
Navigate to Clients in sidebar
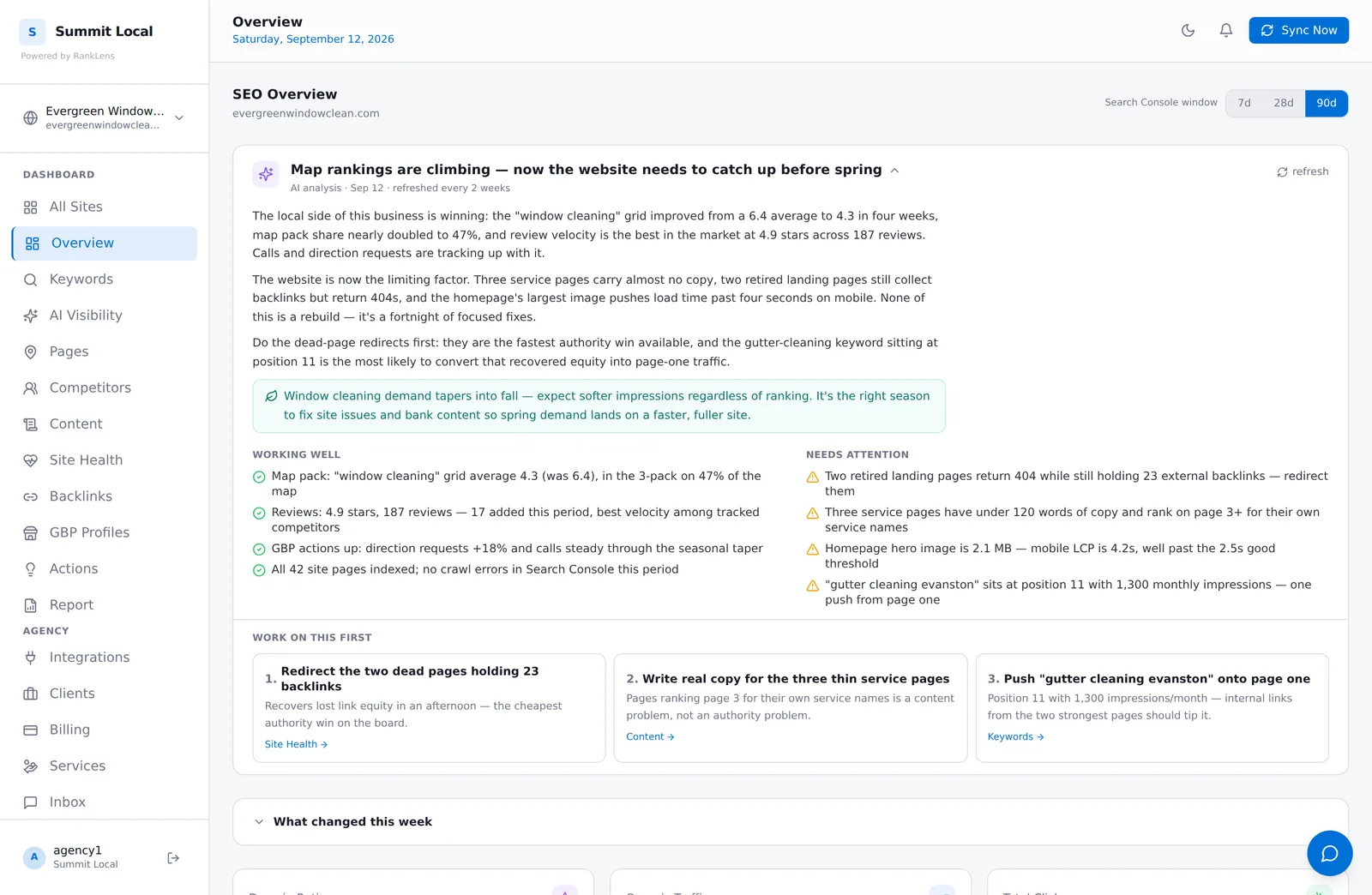coord(104,694)
